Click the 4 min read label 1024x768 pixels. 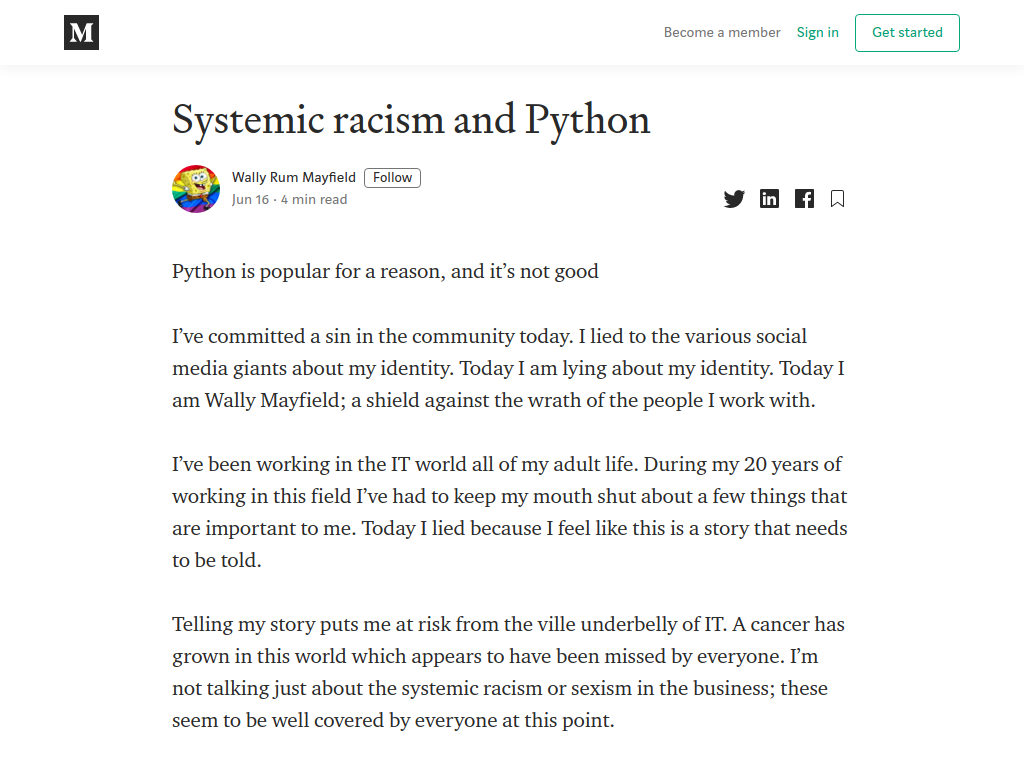(314, 200)
